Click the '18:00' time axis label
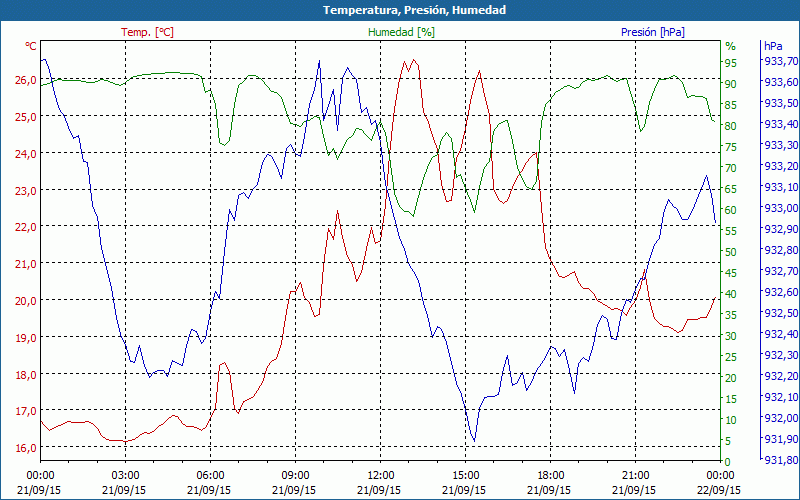The image size is (800, 500). coord(549,476)
